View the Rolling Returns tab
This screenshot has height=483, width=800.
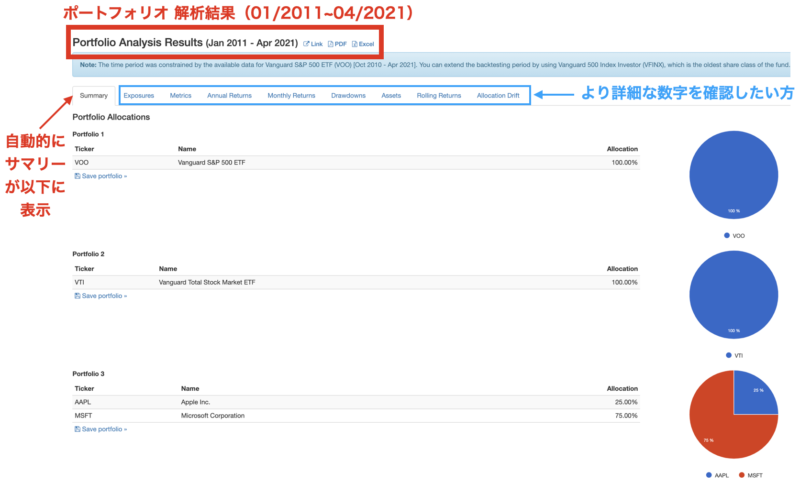click(x=439, y=95)
